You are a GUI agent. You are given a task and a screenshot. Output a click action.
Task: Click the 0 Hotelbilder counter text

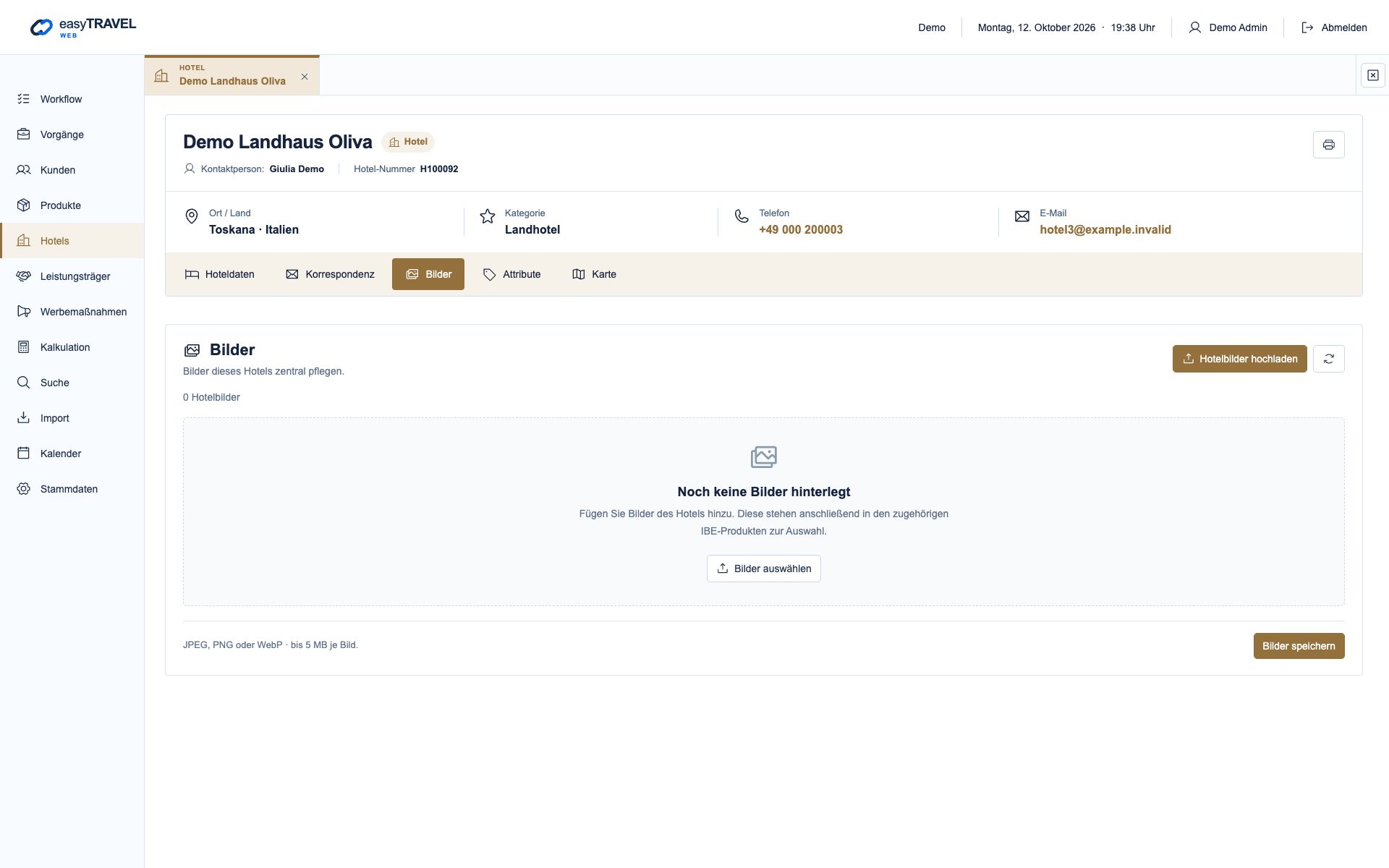click(x=211, y=397)
